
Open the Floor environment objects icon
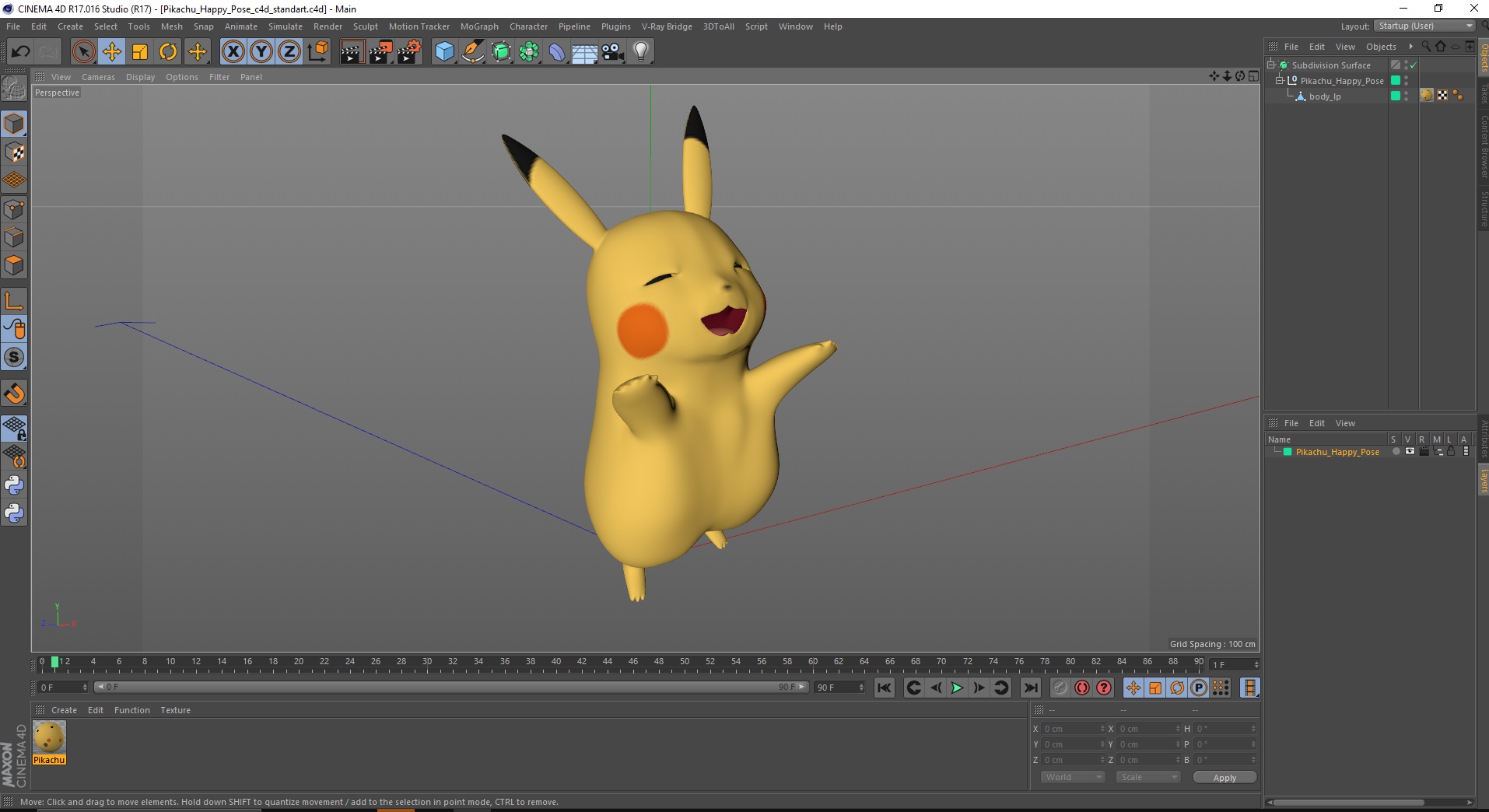tap(585, 52)
